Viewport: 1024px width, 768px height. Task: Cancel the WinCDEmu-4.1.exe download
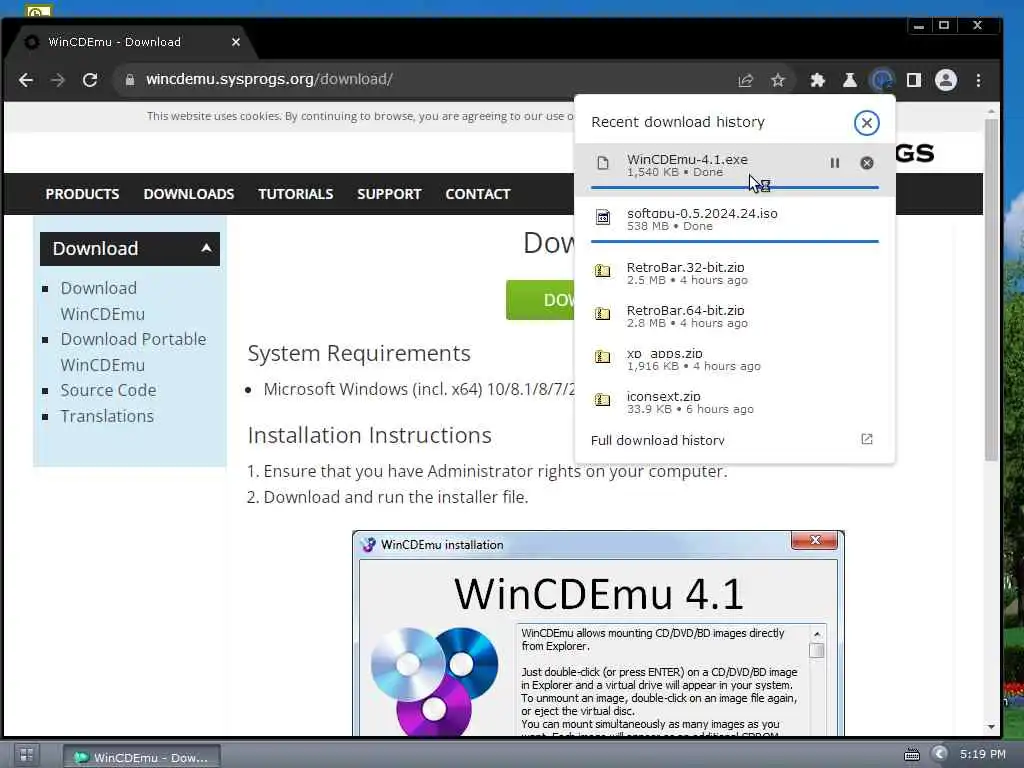point(867,163)
